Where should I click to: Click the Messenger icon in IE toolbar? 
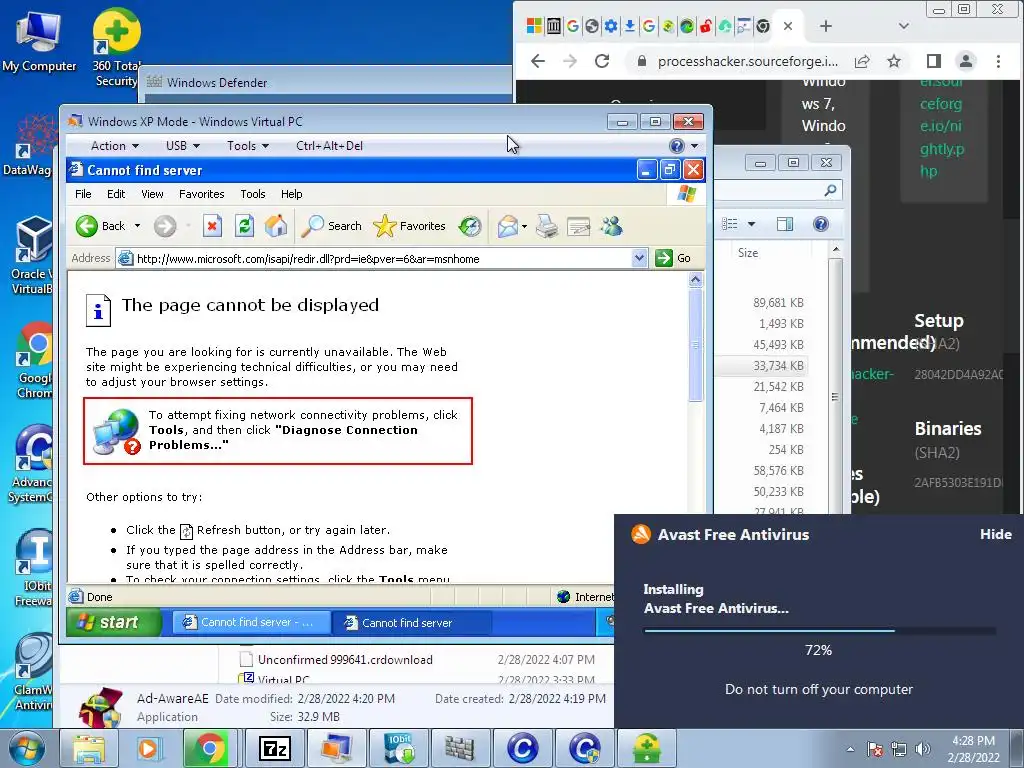pos(612,226)
